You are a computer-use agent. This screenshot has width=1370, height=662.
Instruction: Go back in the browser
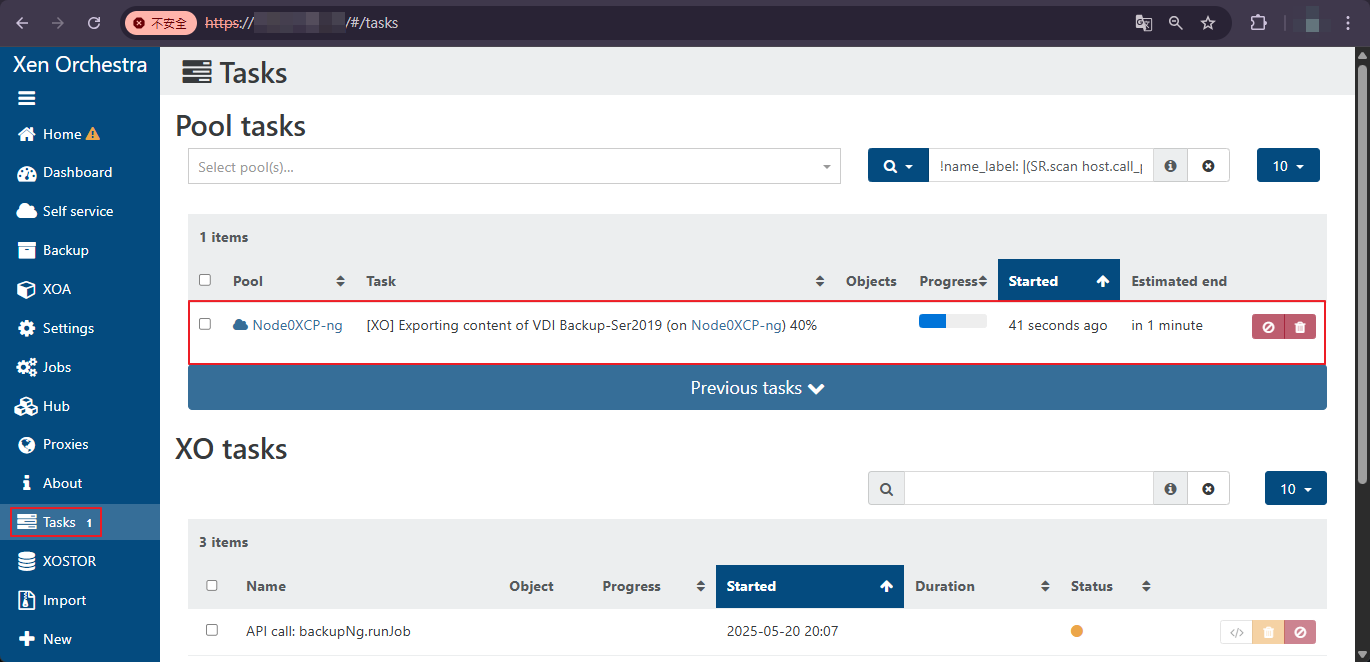tap(22, 22)
